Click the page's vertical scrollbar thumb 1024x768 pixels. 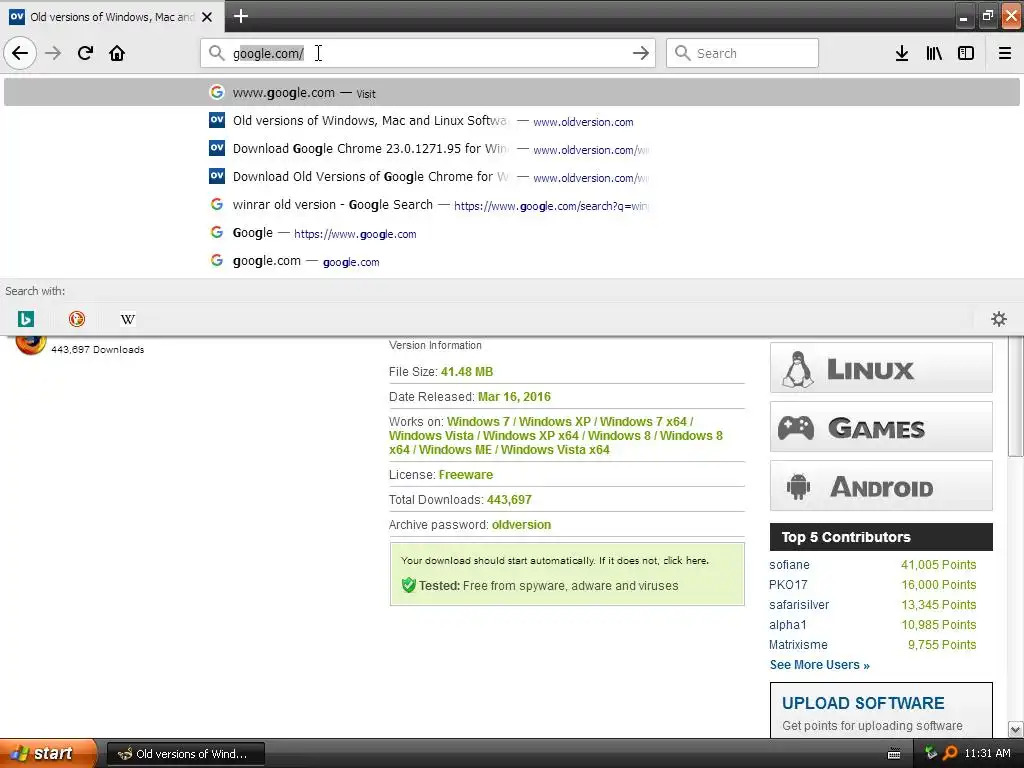click(1015, 398)
